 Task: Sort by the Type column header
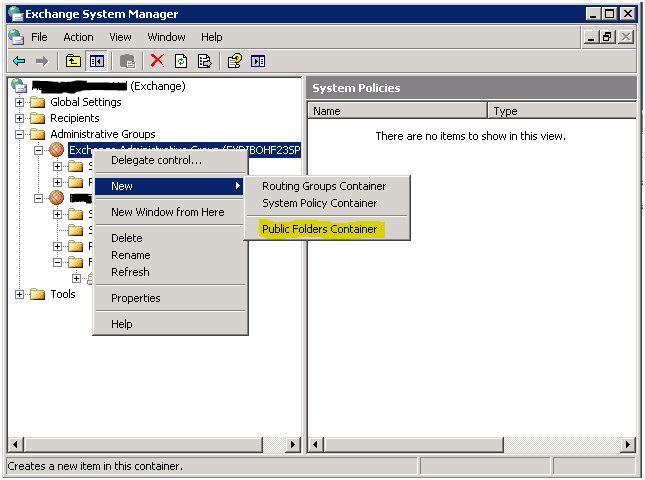click(x=562, y=111)
